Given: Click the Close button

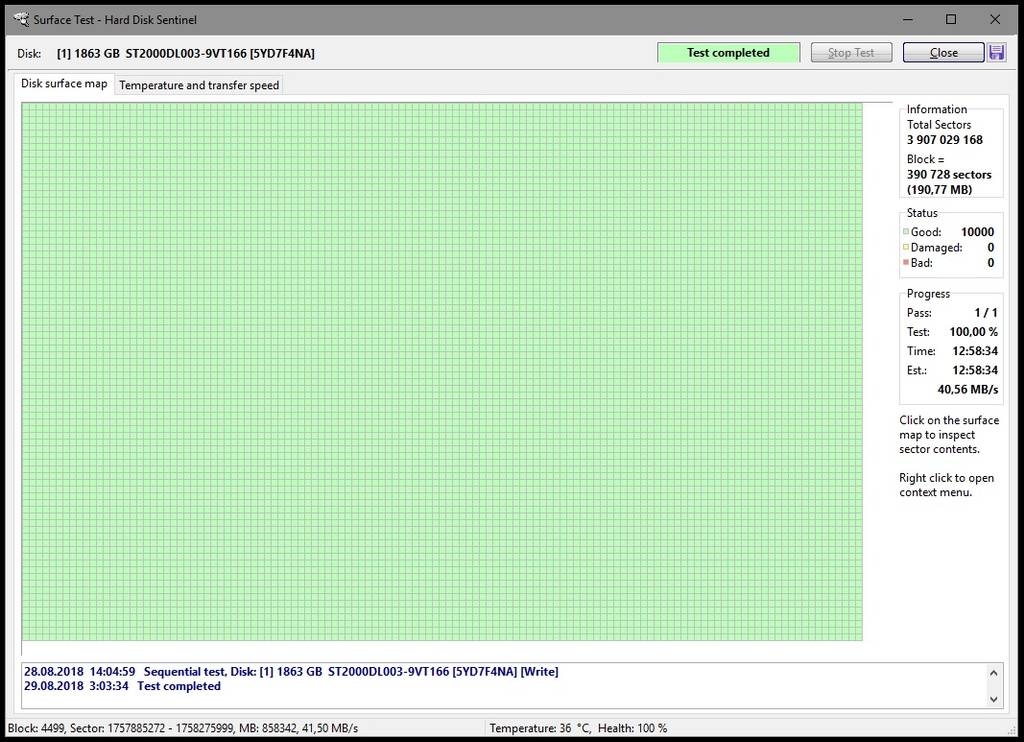Looking at the screenshot, I should (x=943, y=53).
